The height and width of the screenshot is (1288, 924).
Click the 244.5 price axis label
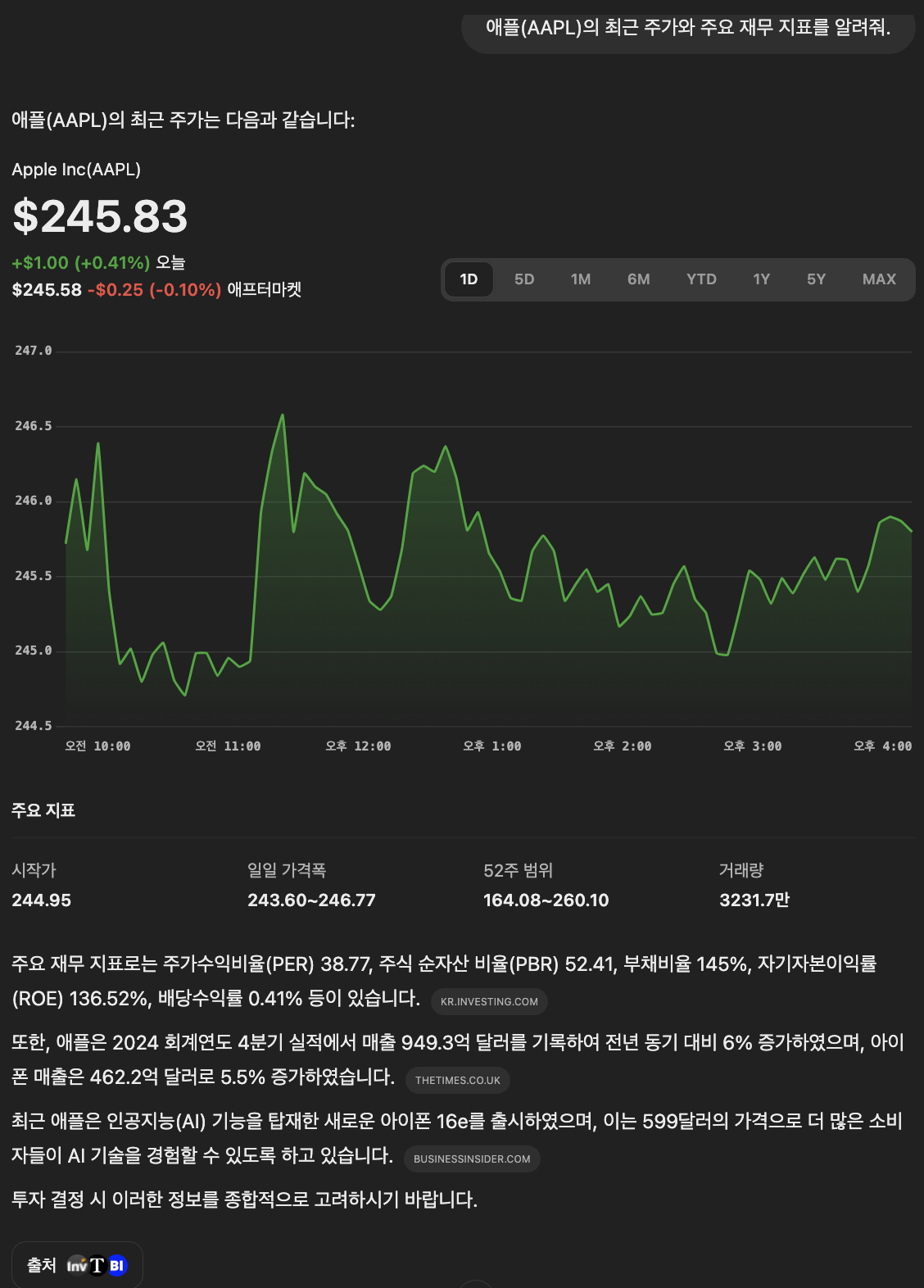pos(34,726)
